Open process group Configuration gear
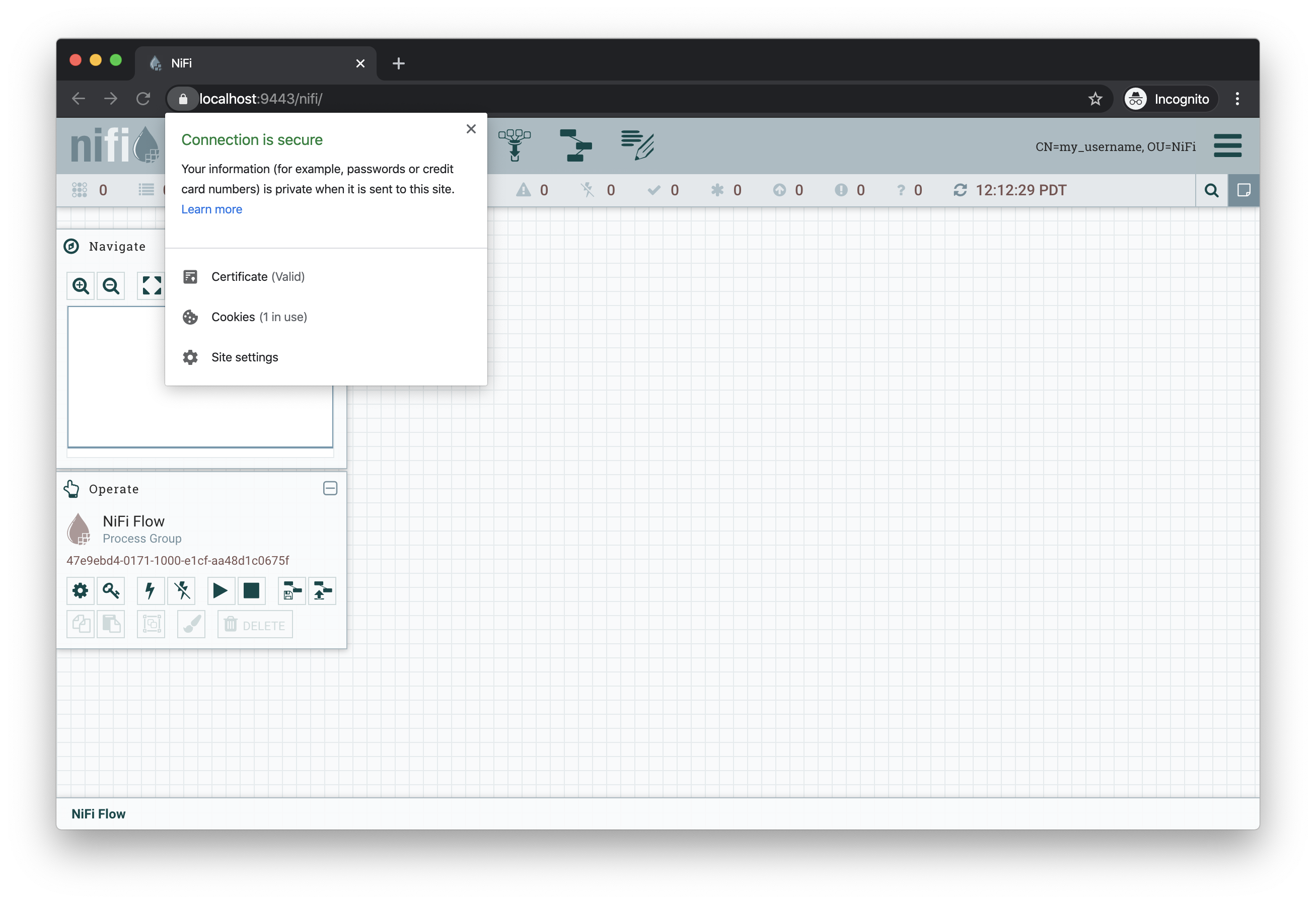The image size is (1316, 904). point(81,591)
